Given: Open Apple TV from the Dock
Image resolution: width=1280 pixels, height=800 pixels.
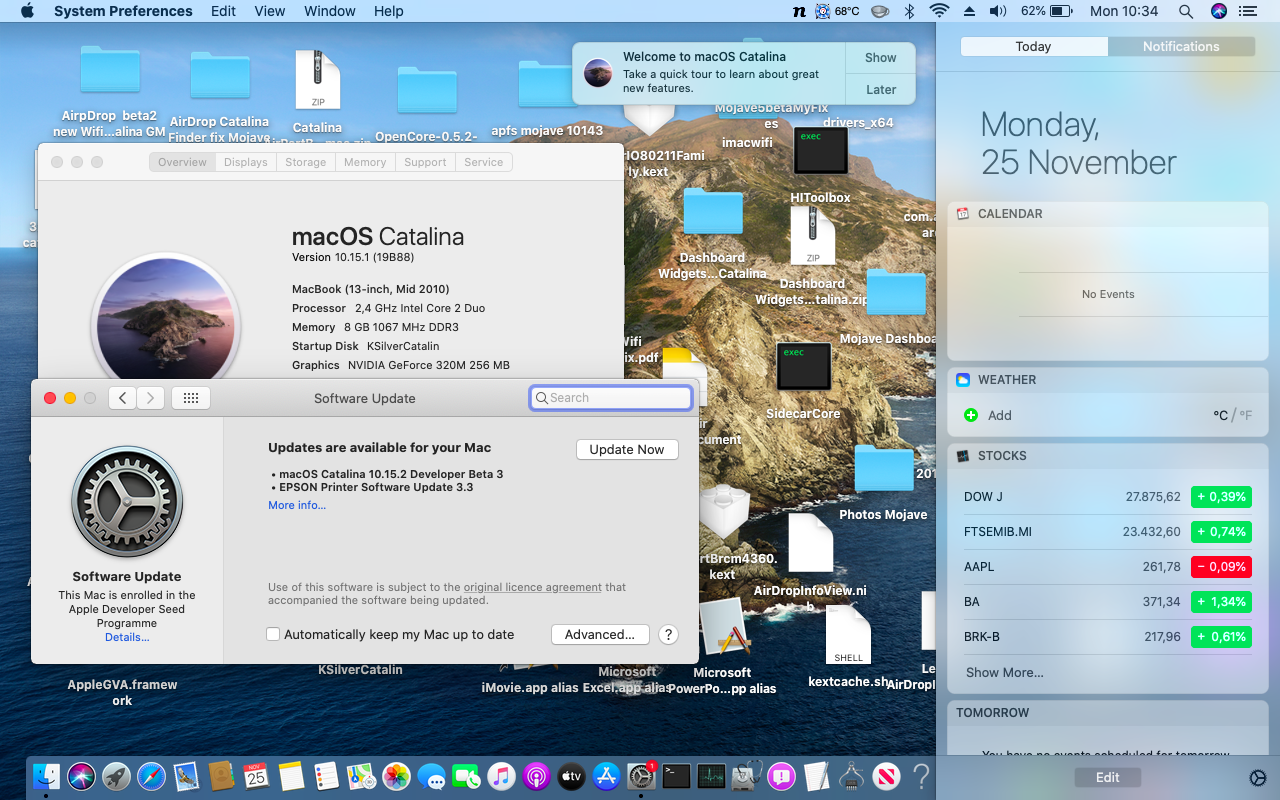Looking at the screenshot, I should pyautogui.click(x=571, y=776).
